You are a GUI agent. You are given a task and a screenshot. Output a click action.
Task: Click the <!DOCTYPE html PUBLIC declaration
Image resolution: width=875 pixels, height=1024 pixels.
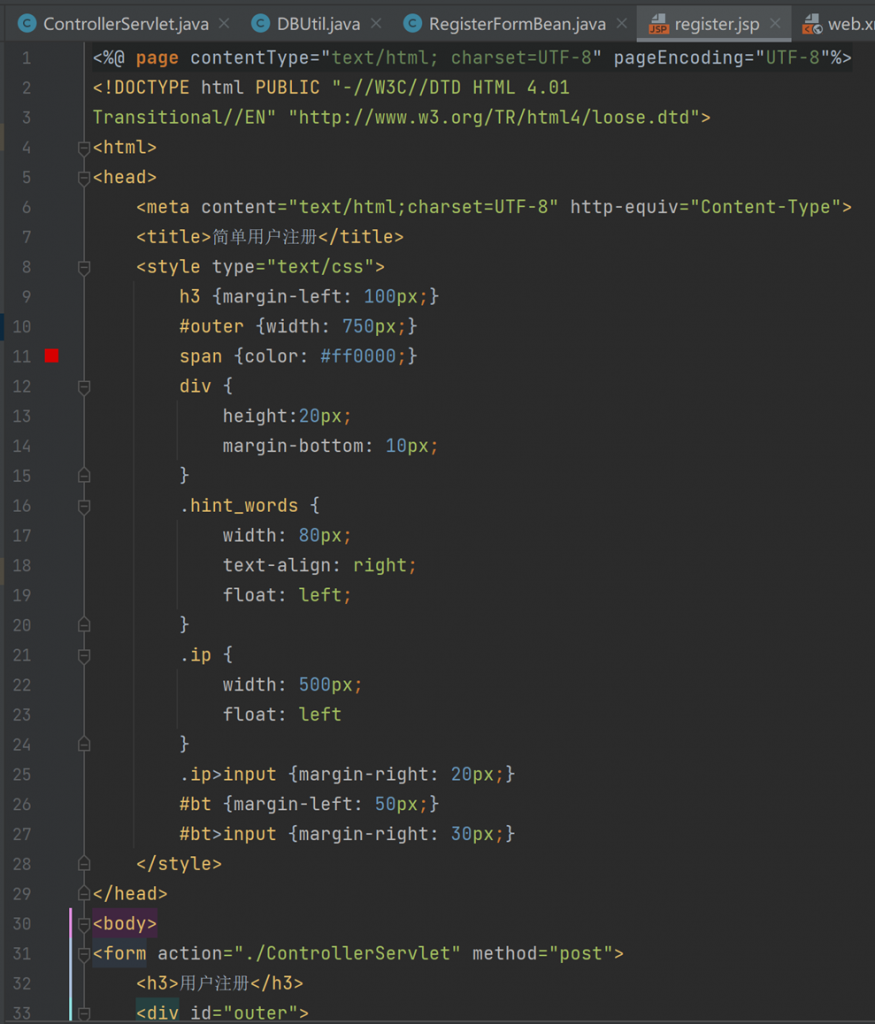[206, 88]
